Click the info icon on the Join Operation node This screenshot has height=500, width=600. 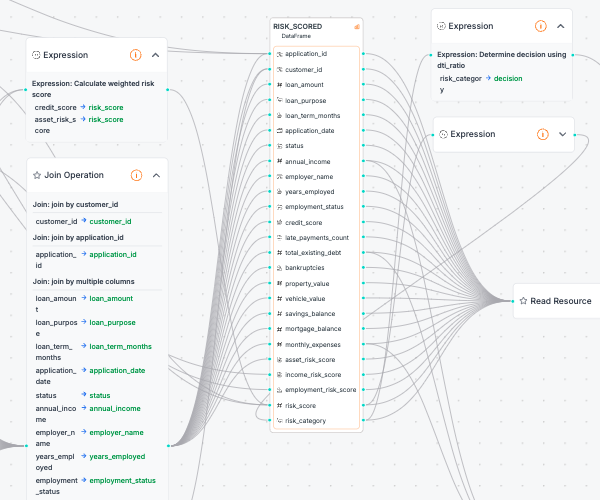pos(136,175)
